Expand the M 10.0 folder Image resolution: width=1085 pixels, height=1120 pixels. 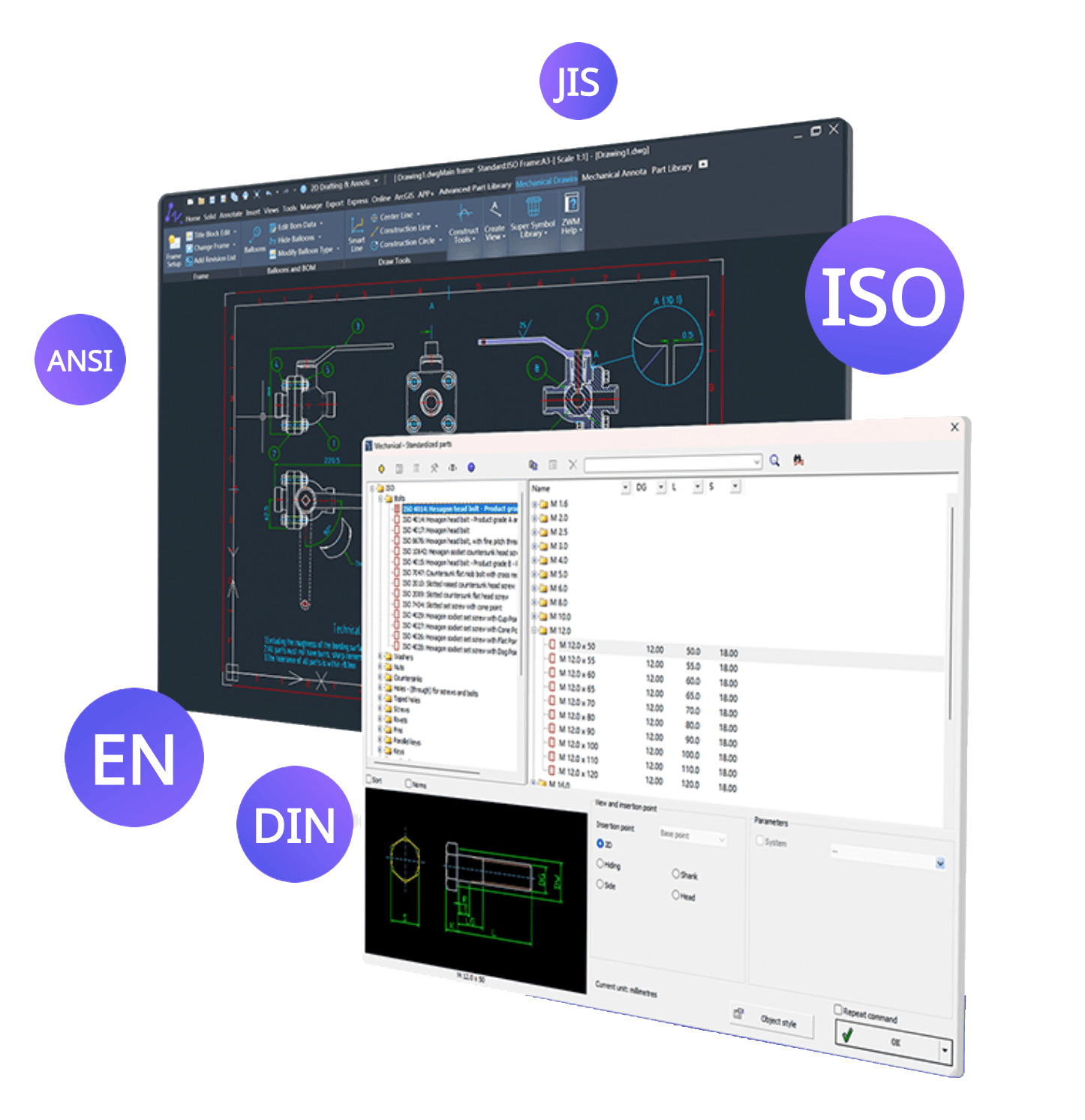coord(536,616)
